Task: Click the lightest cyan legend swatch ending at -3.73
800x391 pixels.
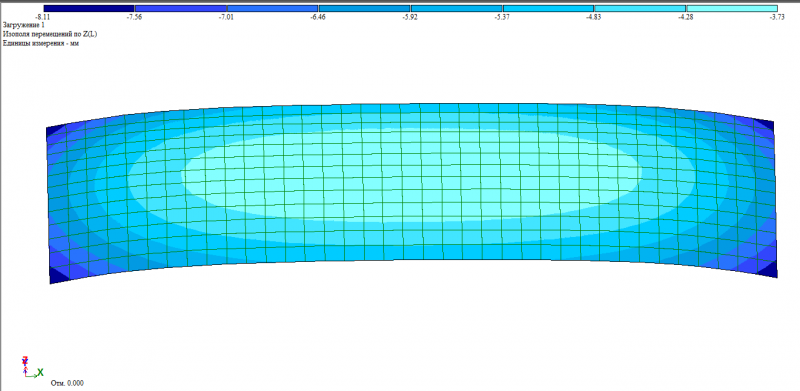Action: tap(732, 8)
